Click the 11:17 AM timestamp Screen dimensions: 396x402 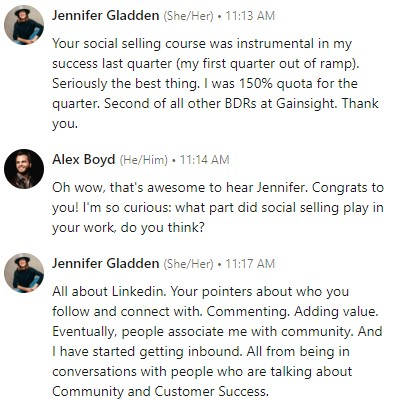click(x=250, y=264)
